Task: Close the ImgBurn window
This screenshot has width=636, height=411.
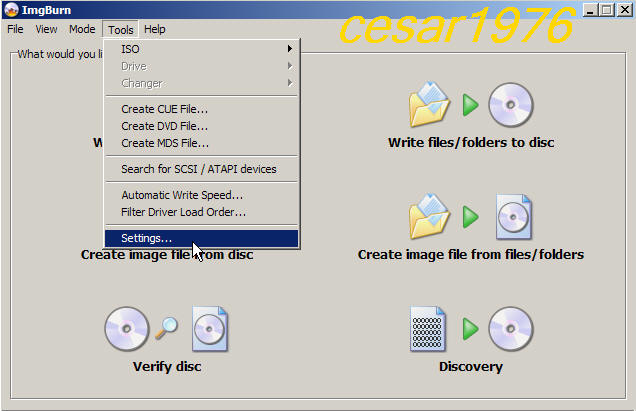Action: tap(625, 10)
